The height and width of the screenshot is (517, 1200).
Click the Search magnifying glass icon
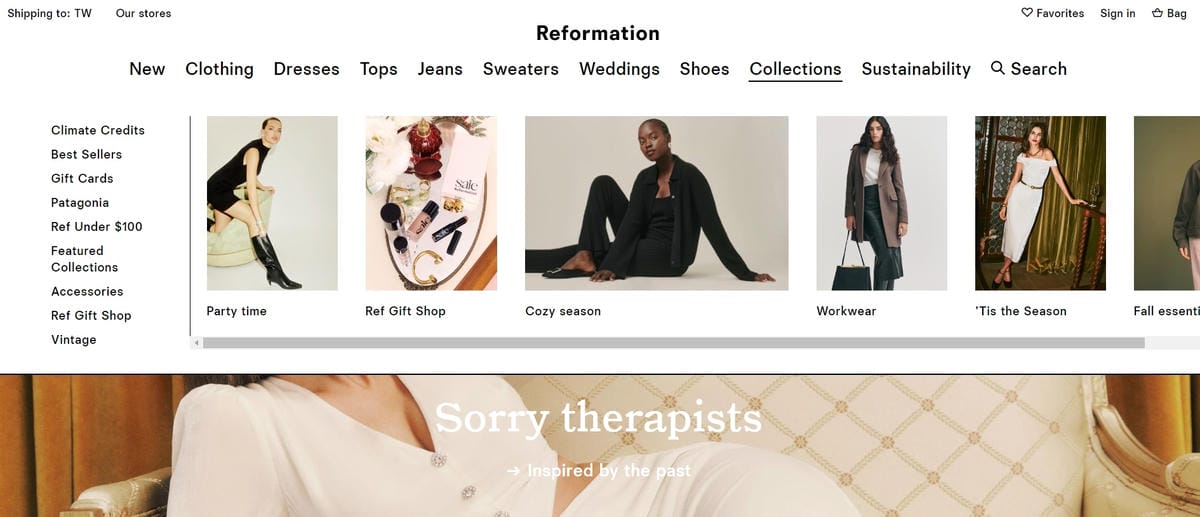pyautogui.click(x=997, y=68)
